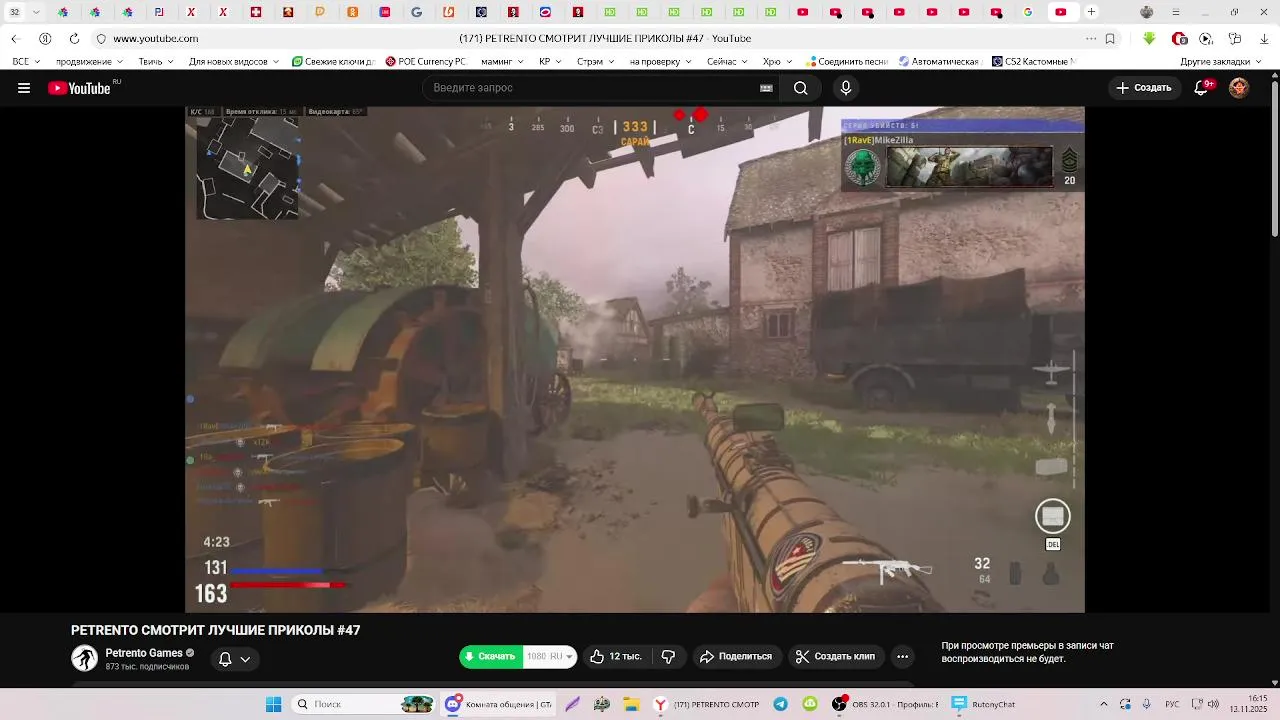Expand the на проверку bookmarks folder
The width and height of the screenshot is (1280, 720).
661,61
